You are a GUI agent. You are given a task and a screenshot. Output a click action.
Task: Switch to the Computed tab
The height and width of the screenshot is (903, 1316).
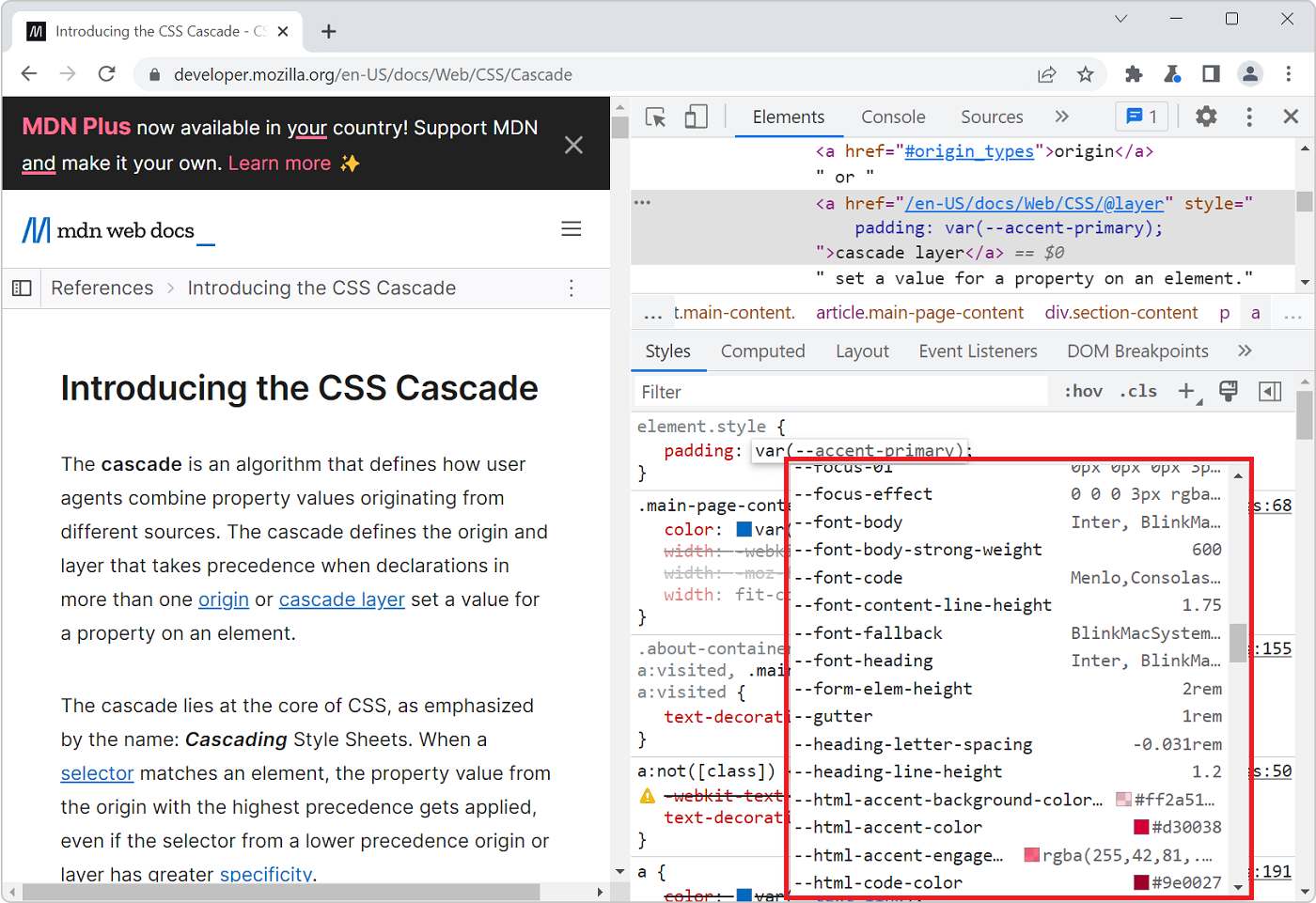762,350
